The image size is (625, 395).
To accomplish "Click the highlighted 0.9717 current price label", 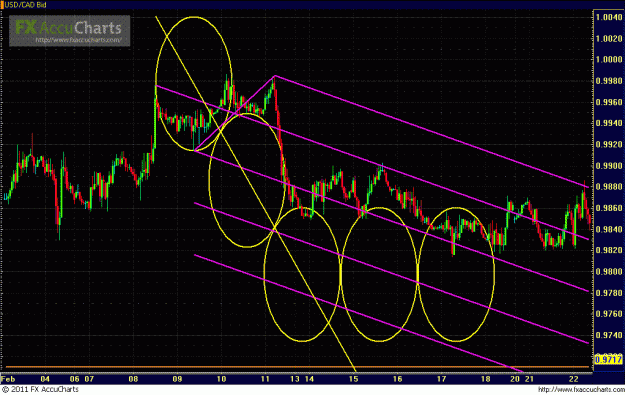I will 609,360.
